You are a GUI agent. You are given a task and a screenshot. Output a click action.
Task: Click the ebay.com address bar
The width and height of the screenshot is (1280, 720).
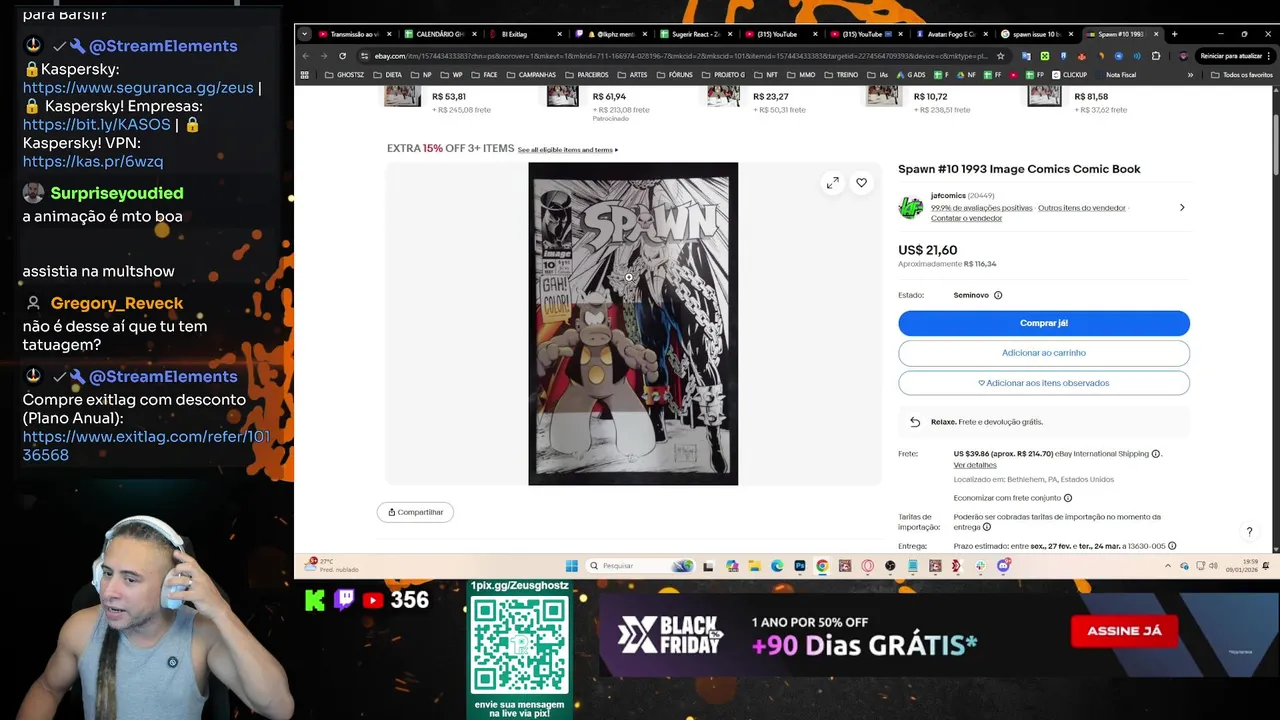pos(680,56)
